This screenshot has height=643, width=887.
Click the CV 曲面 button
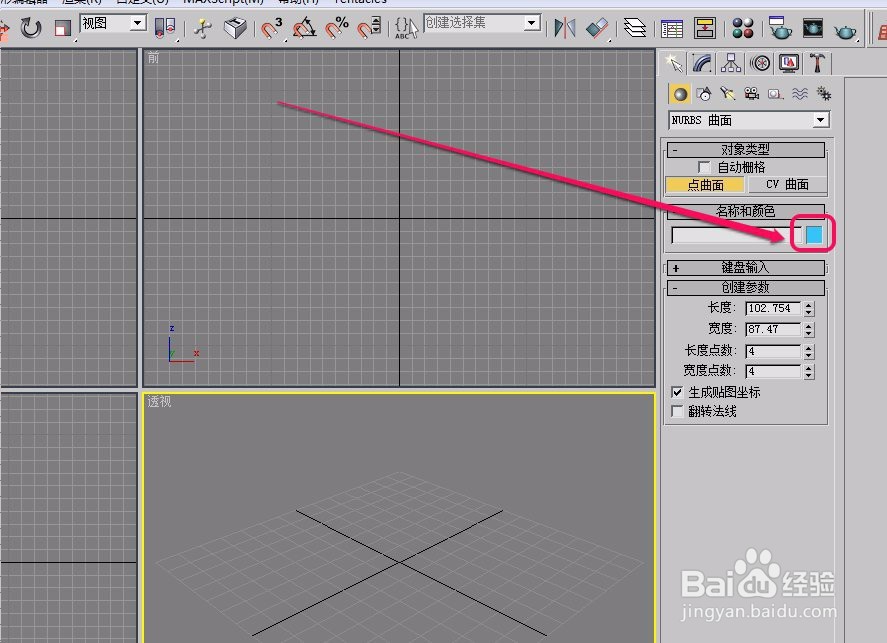tap(787, 184)
